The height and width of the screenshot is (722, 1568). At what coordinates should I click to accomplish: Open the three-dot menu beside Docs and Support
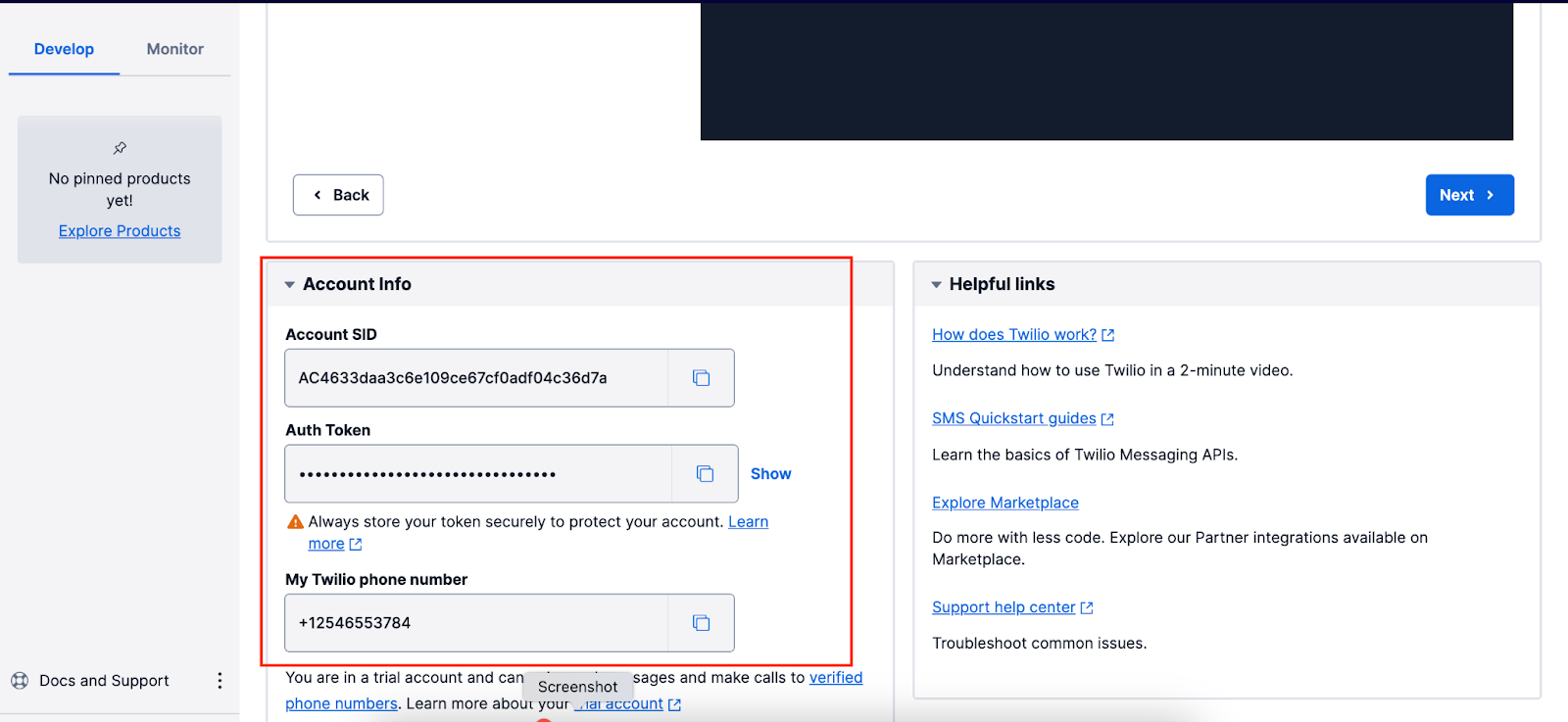point(220,680)
